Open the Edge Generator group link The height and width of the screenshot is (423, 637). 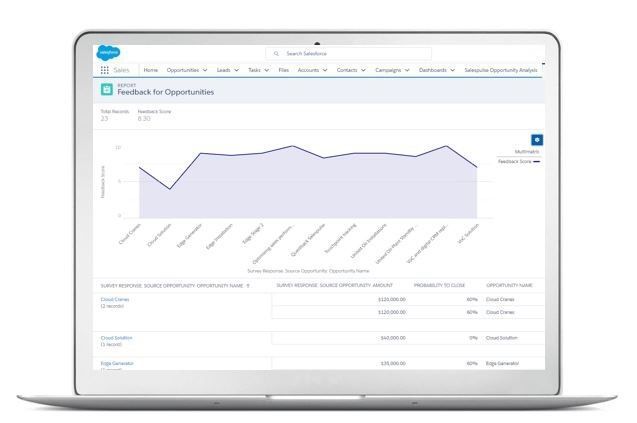[x=117, y=364]
